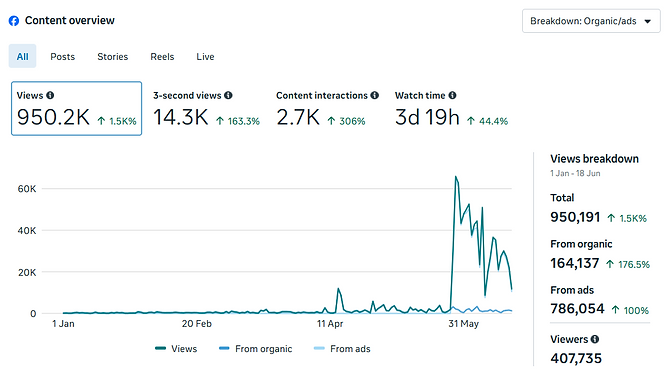
Task: Open the Watch time info icon
Action: pyautogui.click(x=452, y=95)
